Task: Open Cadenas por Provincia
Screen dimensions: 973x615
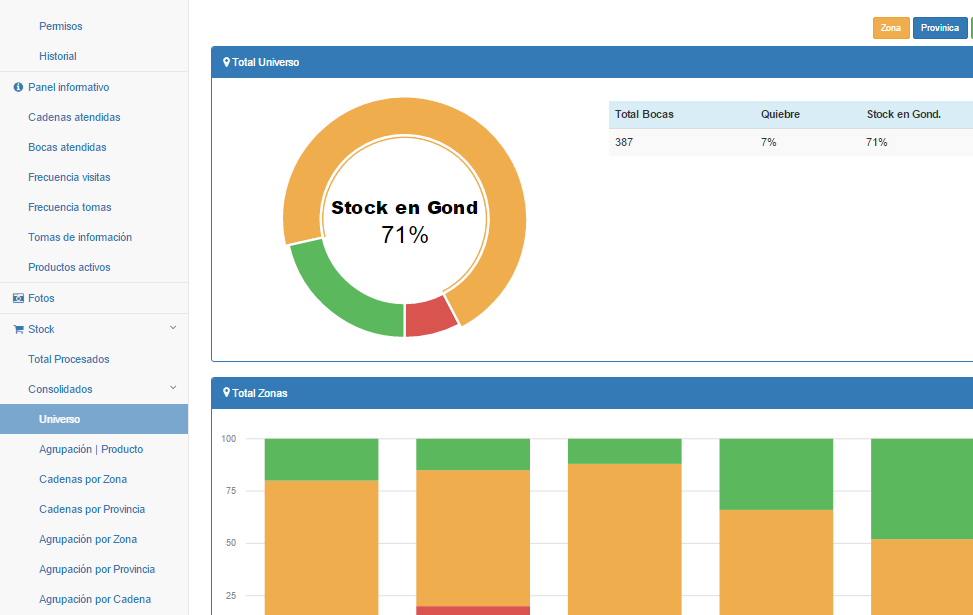Action: 92,510
